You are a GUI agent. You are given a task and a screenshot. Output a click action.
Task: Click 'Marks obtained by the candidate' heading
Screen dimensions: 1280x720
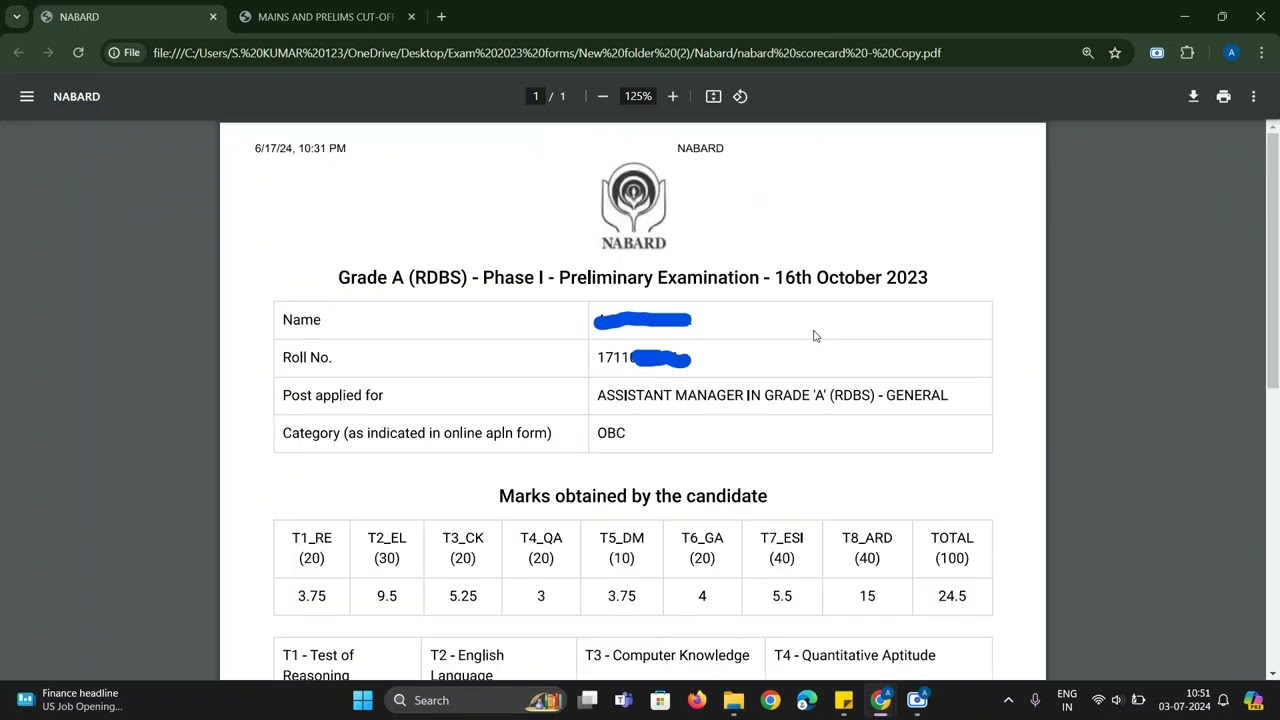[x=633, y=496]
